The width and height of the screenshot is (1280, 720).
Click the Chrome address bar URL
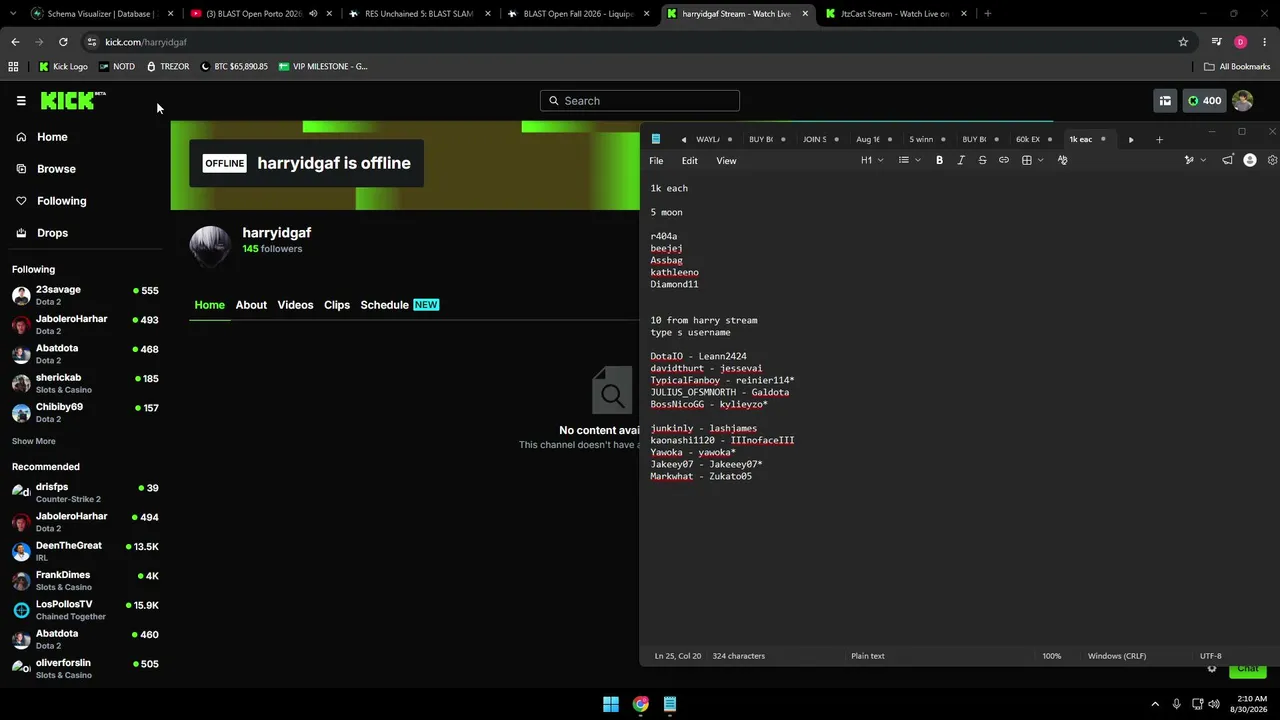(x=146, y=42)
